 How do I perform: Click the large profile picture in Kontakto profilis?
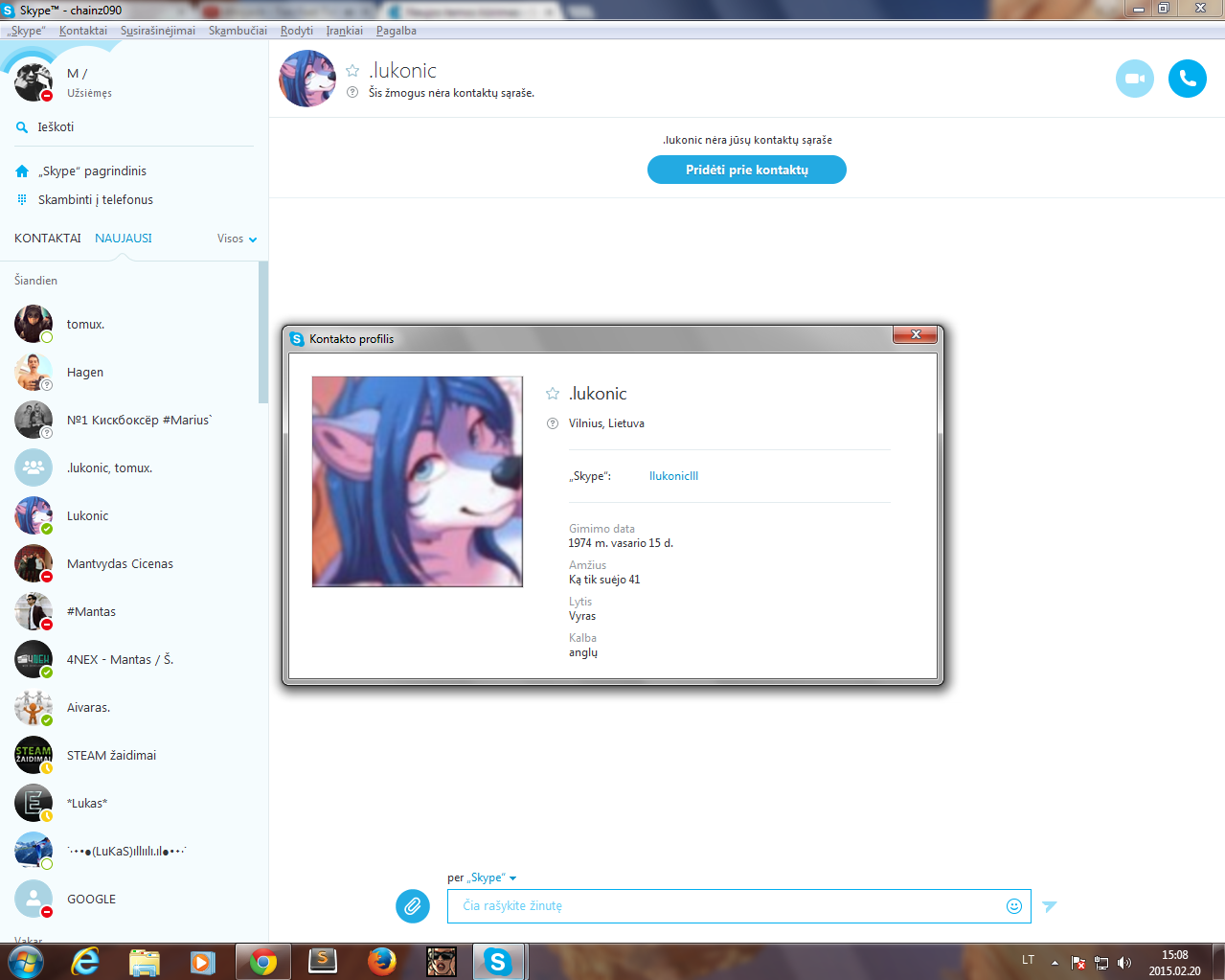tap(418, 482)
